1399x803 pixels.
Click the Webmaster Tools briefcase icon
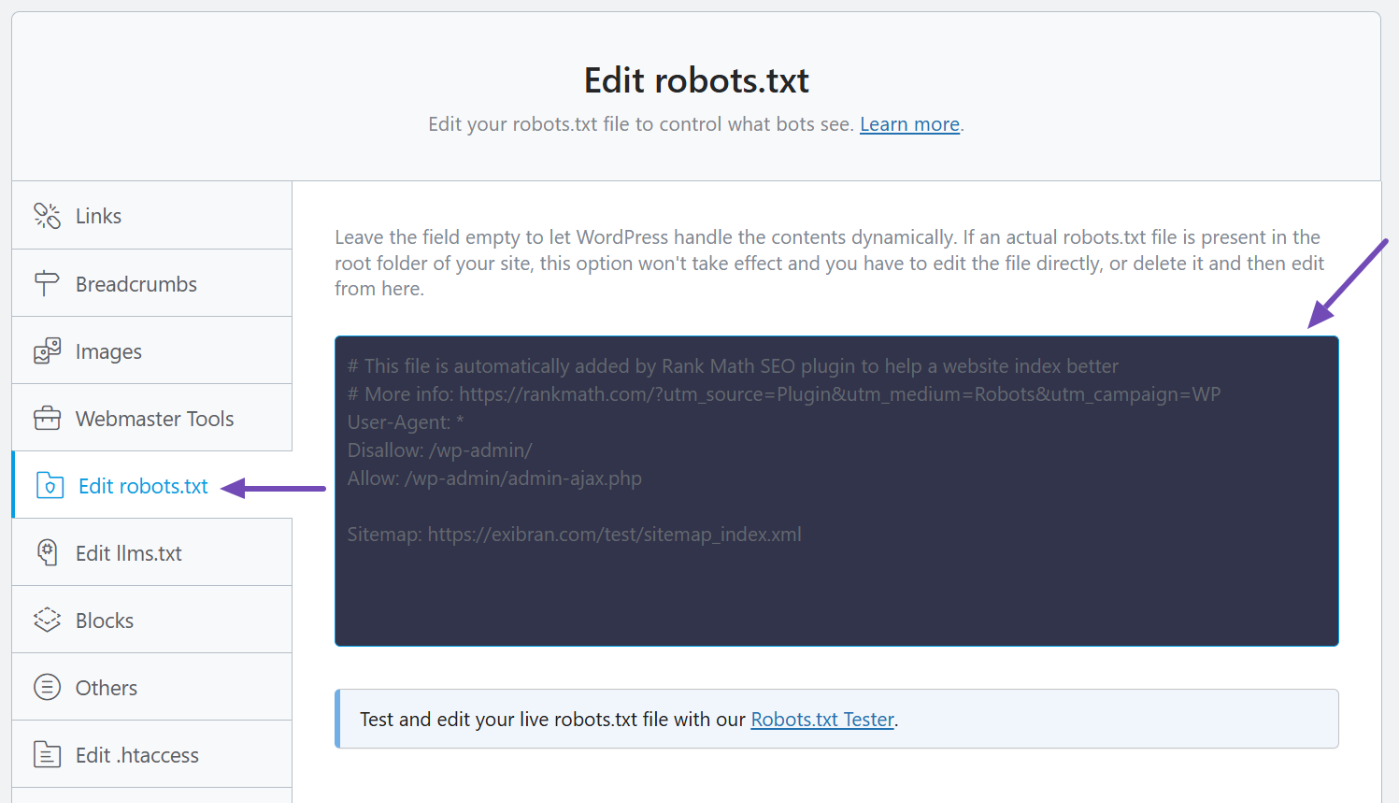click(47, 419)
